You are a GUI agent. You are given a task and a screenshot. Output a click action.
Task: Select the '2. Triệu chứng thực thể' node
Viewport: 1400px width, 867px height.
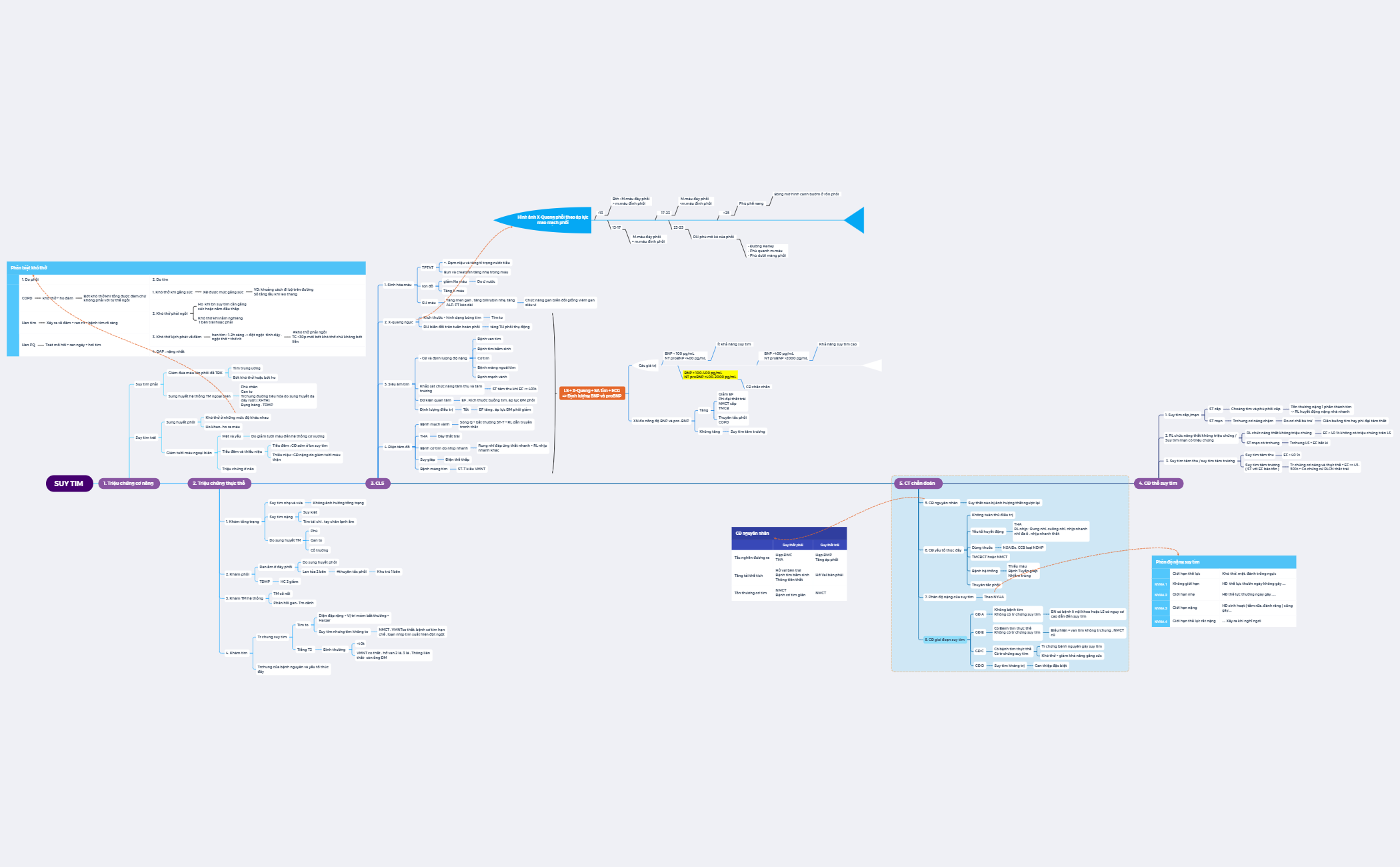pyautogui.click(x=220, y=484)
